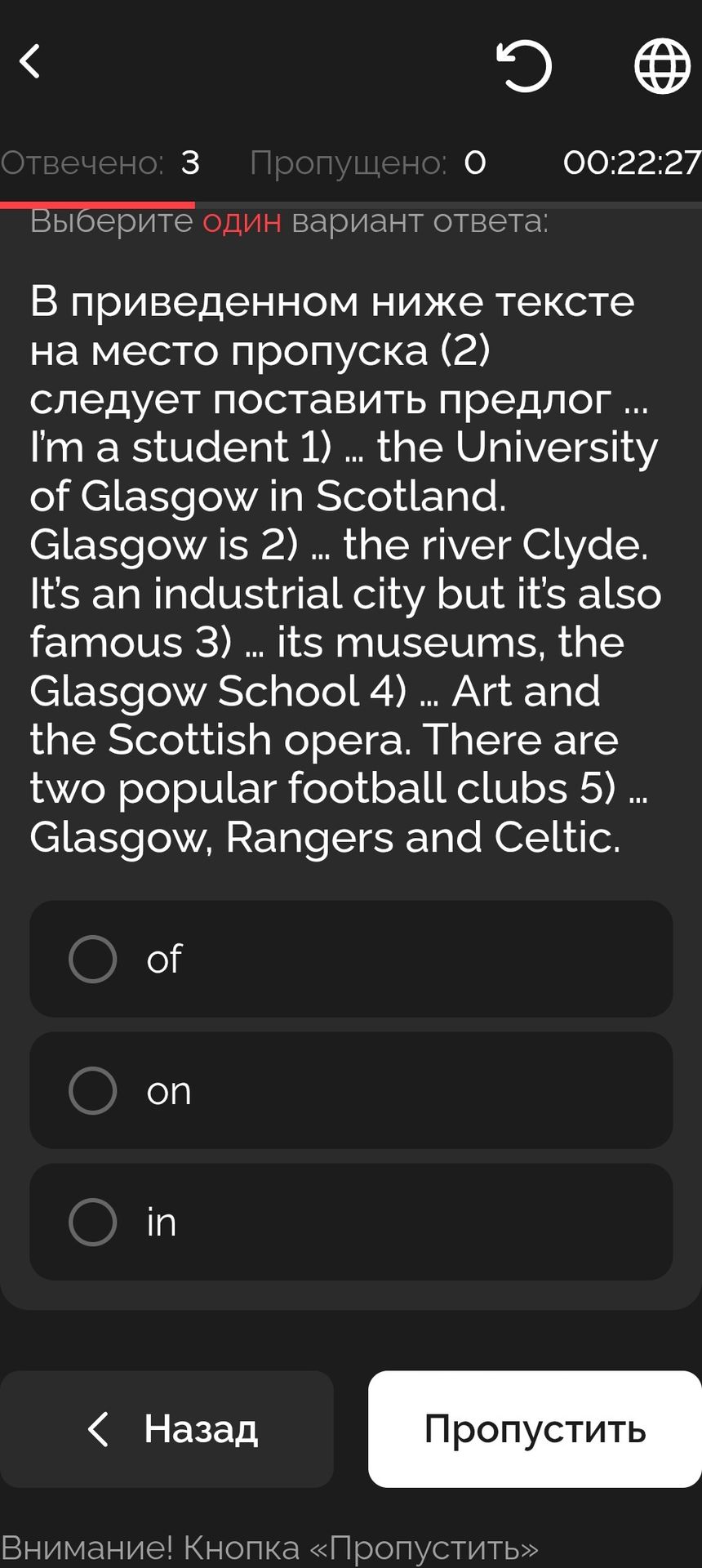Tap the back arrow at top left
The width and height of the screenshot is (702, 1568).
(30, 61)
